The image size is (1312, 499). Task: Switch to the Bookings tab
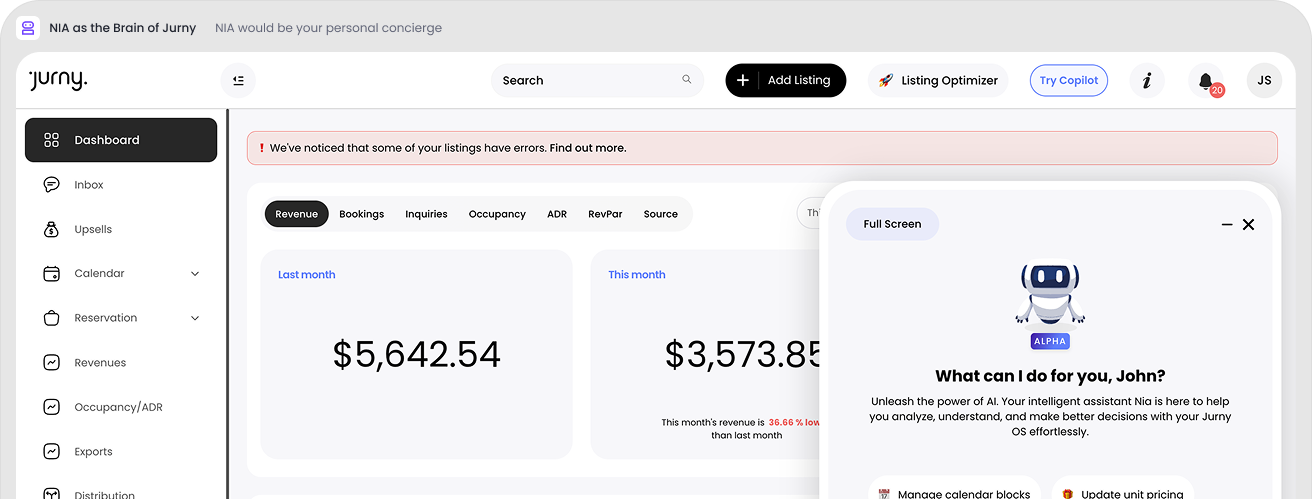tap(361, 214)
